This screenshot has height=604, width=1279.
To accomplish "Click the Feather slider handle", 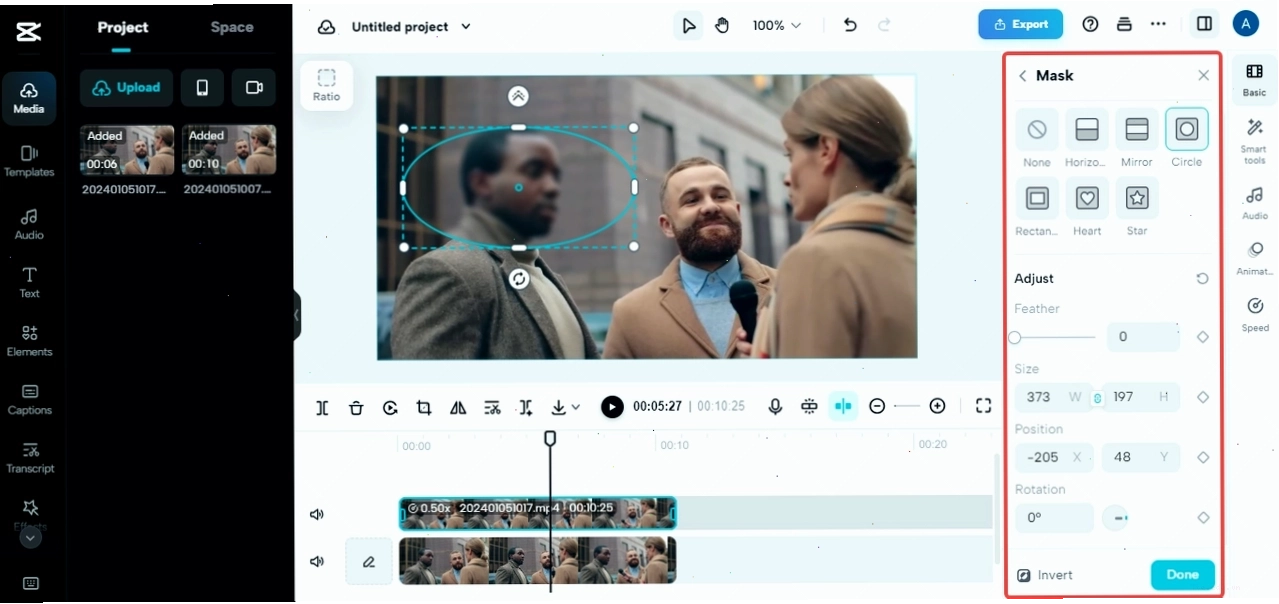I will pos(1015,337).
